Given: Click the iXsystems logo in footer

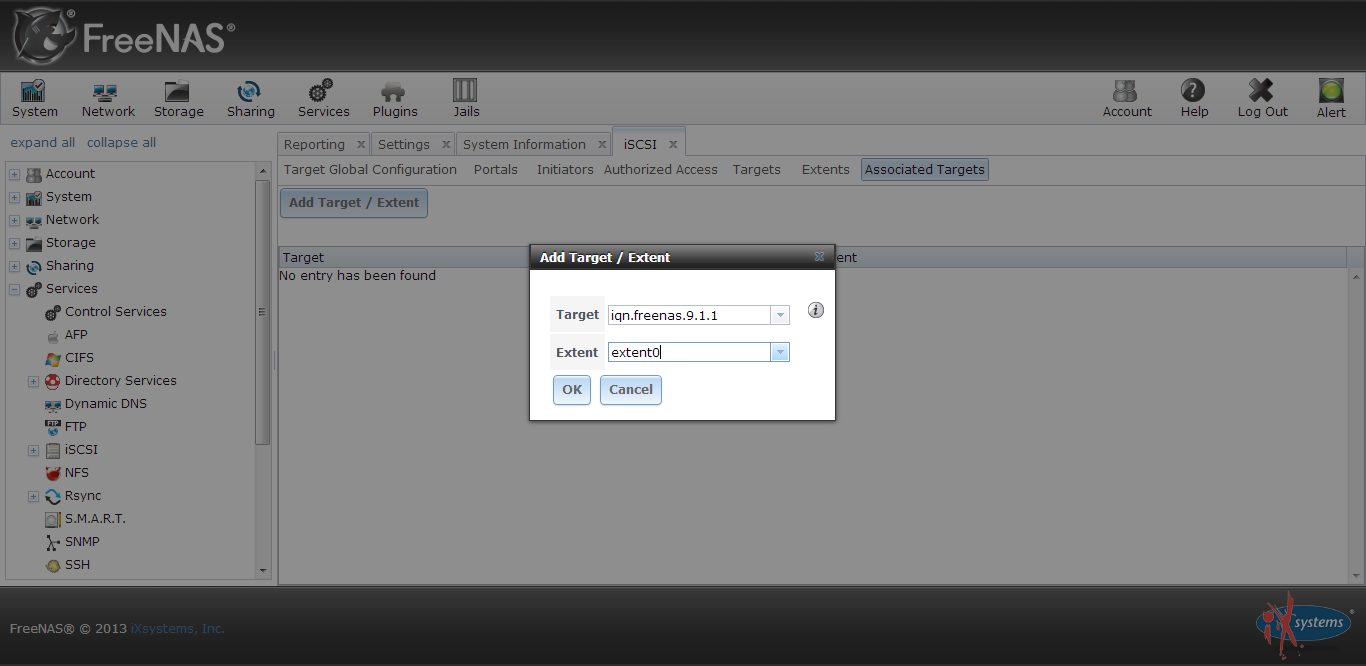Looking at the screenshot, I should (x=1304, y=622).
